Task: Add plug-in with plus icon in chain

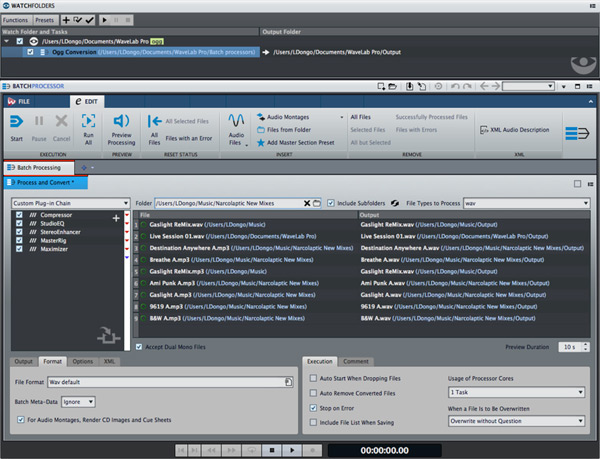Action: pos(116,218)
